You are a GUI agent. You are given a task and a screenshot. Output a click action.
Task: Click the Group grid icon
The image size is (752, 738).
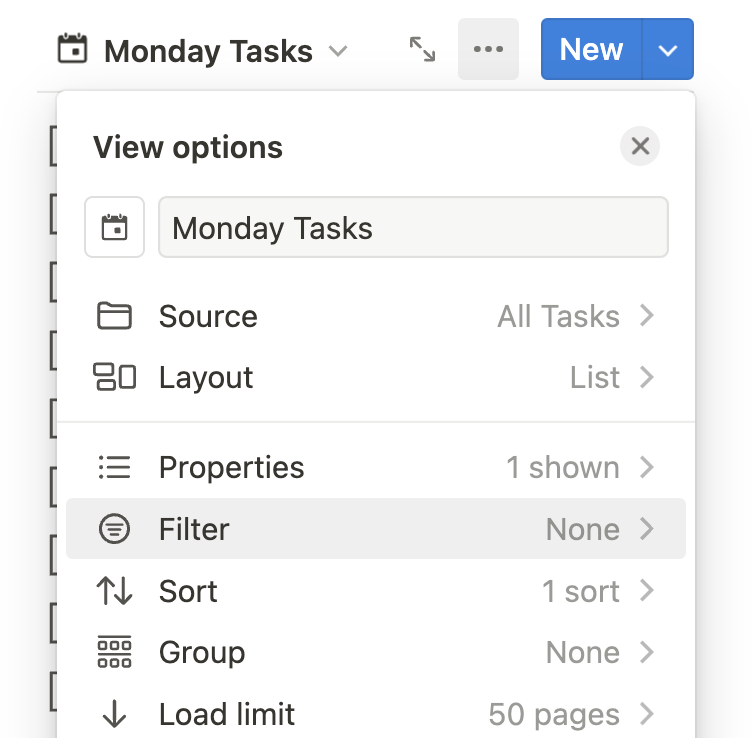point(114,652)
